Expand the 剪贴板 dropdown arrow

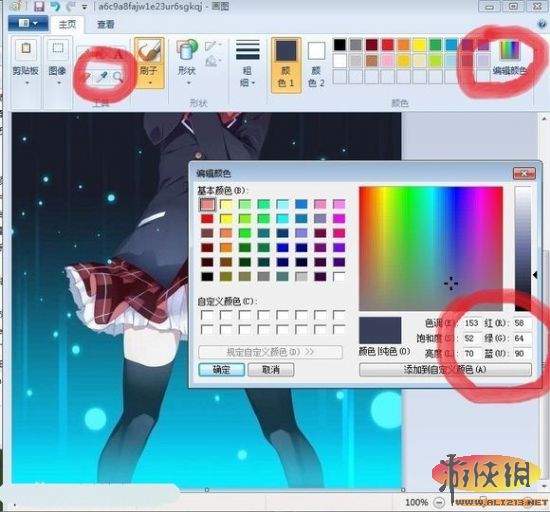tap(26, 83)
